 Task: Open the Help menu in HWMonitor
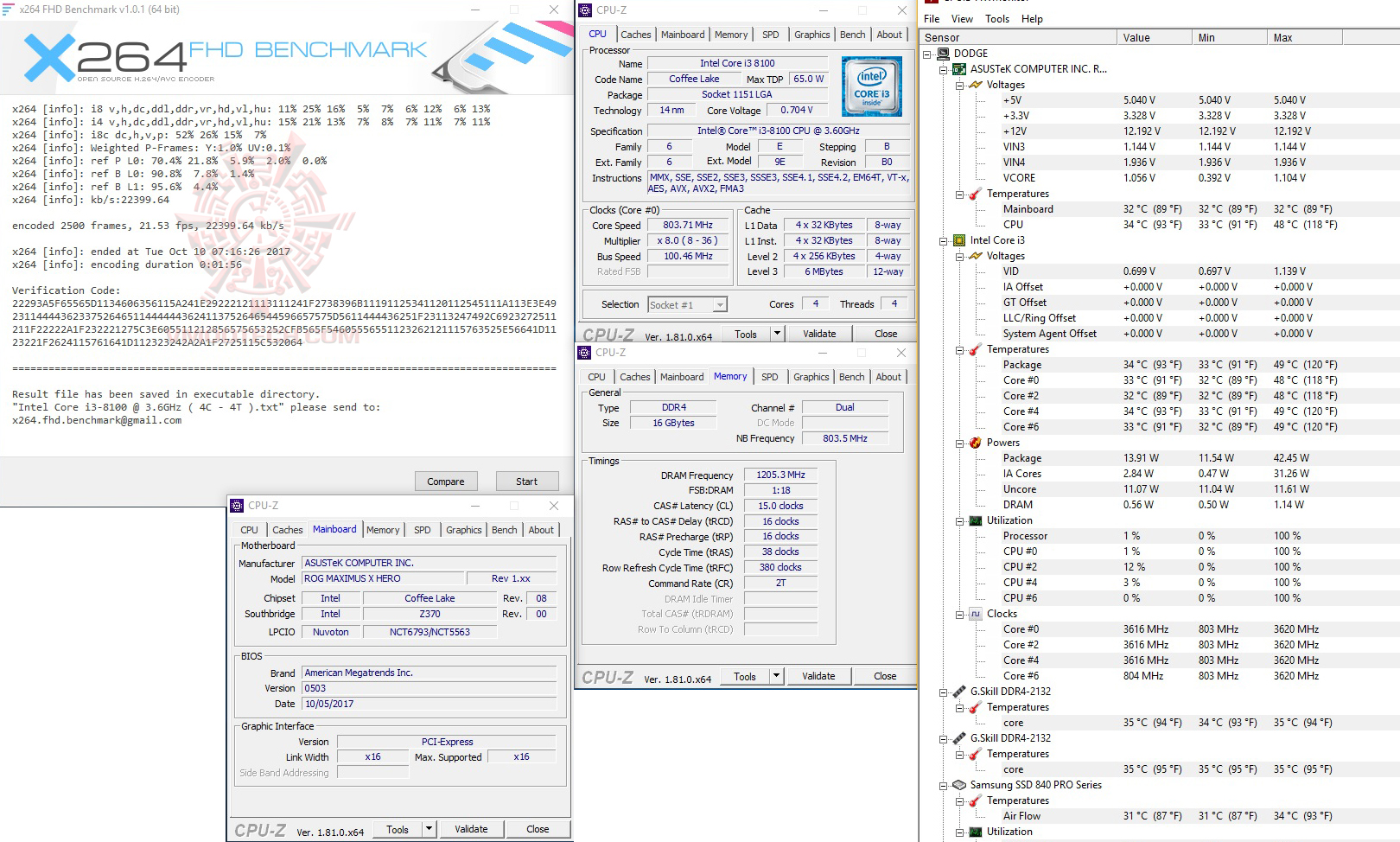[x=1032, y=19]
